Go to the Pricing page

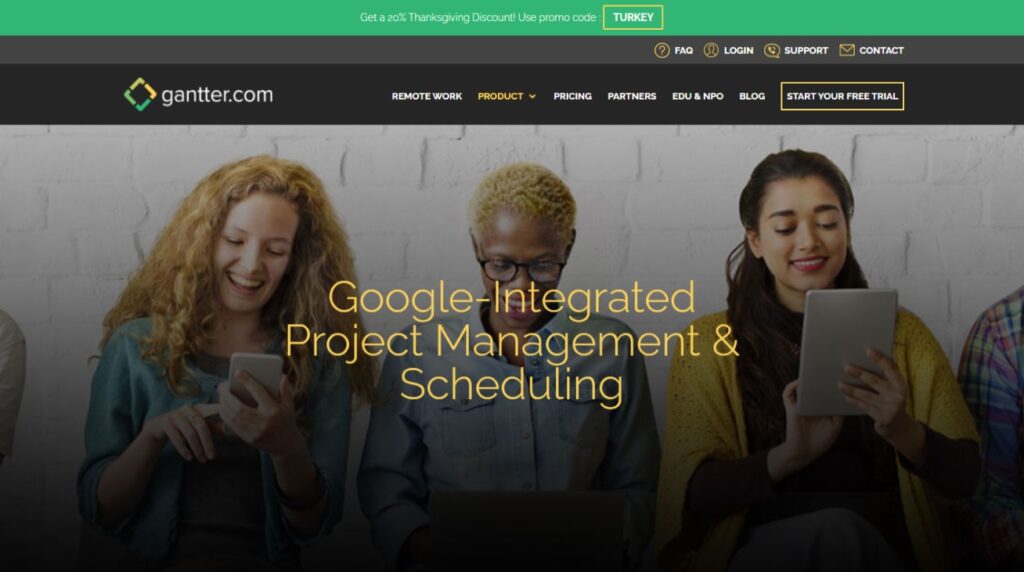tap(572, 96)
